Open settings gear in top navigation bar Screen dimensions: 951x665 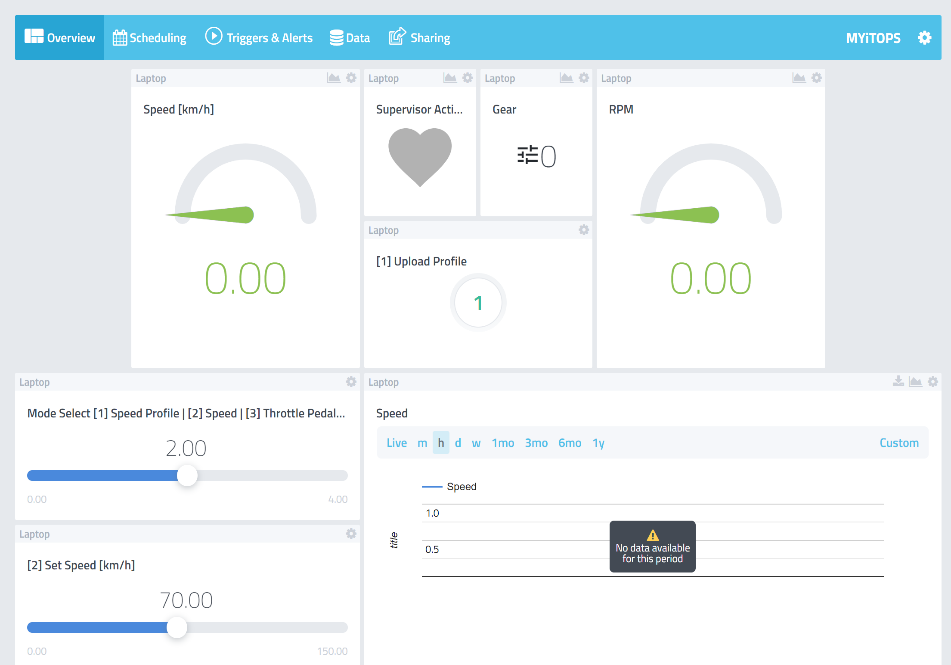click(924, 38)
